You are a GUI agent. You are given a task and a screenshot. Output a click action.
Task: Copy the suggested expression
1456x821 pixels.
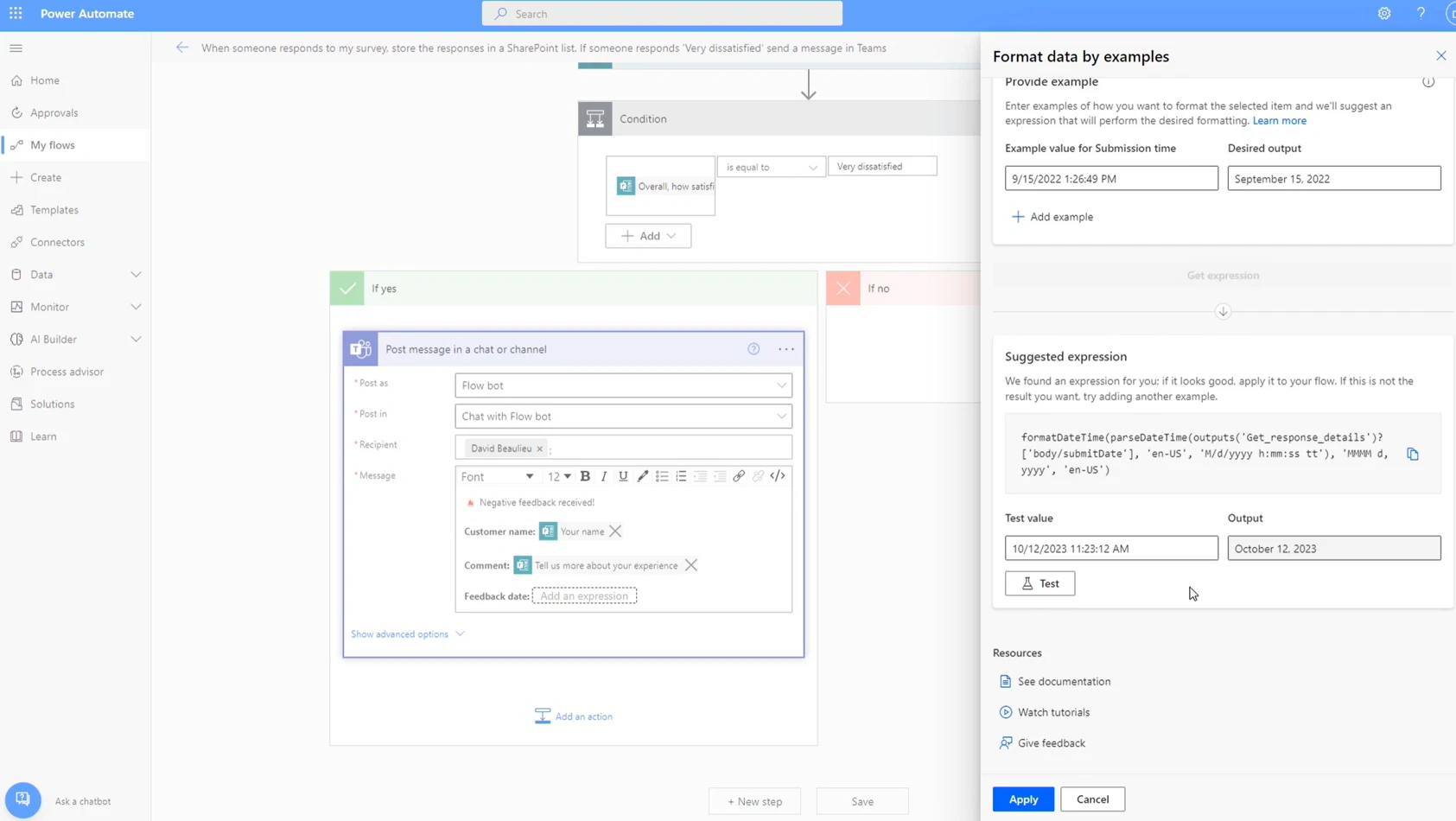coord(1413,454)
